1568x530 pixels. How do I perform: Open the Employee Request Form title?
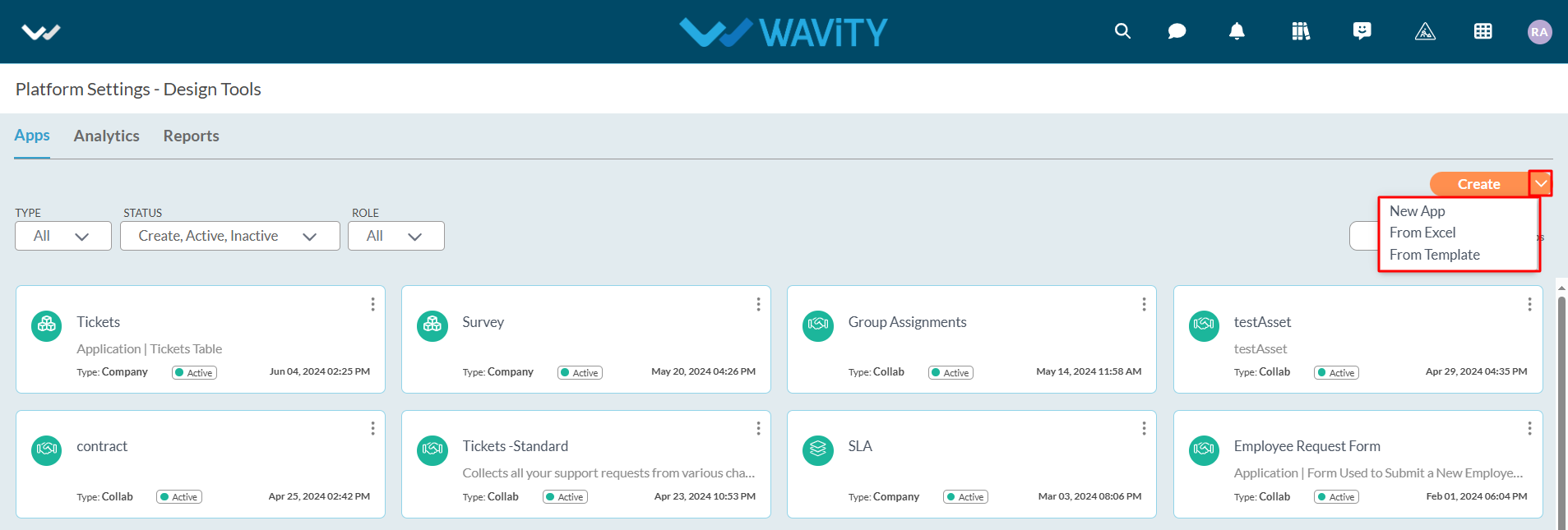[1307, 446]
